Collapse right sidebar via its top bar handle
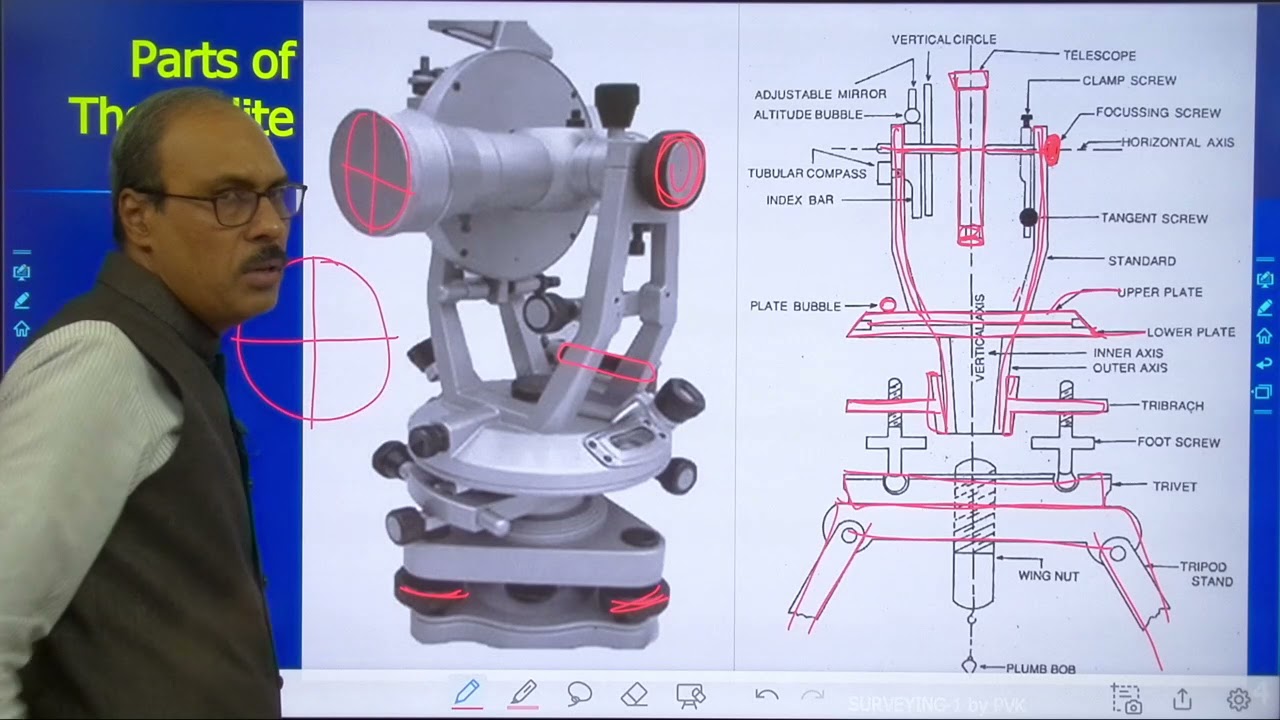 coord(1264,258)
